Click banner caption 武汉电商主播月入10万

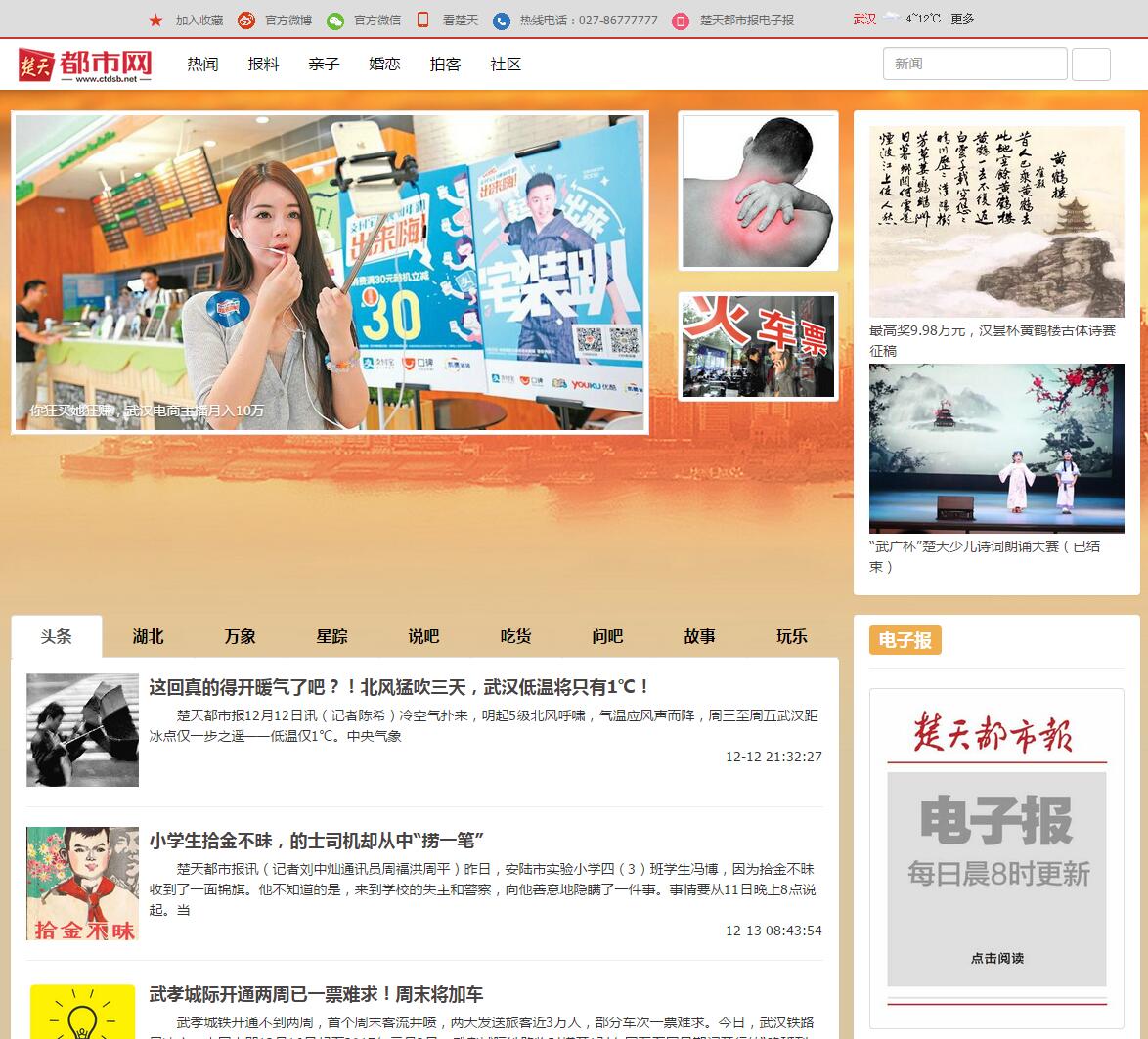[195, 411]
